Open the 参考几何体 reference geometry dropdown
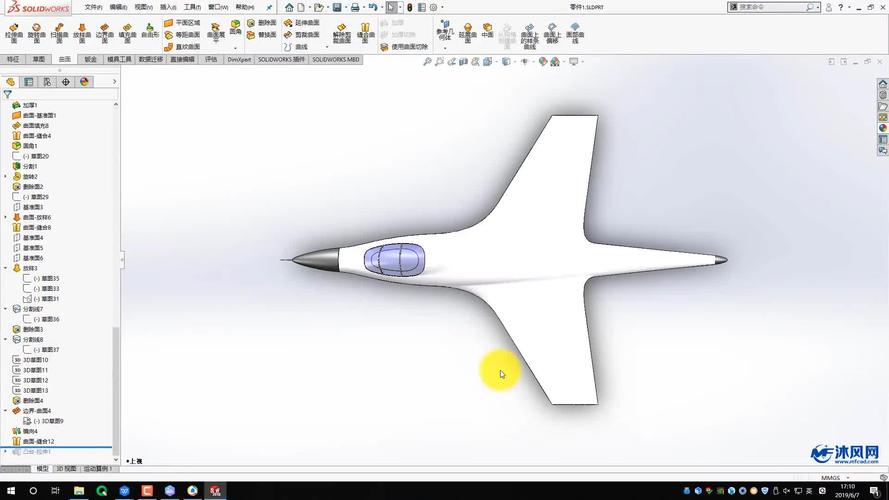 (444, 33)
